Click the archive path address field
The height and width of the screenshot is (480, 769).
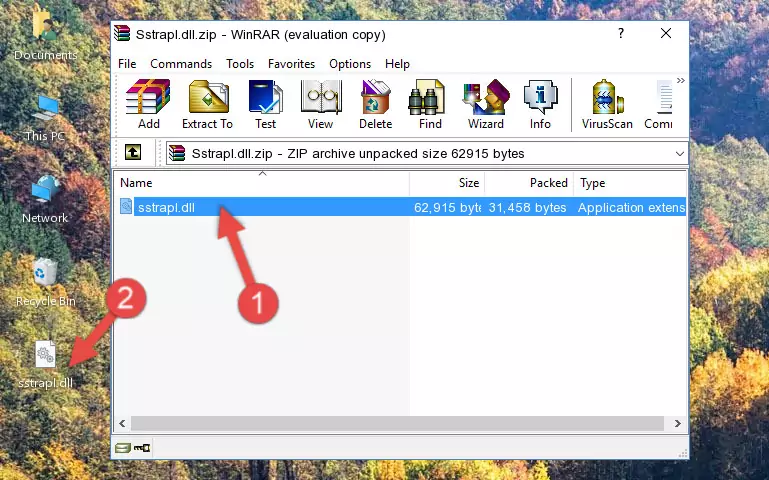click(426, 153)
